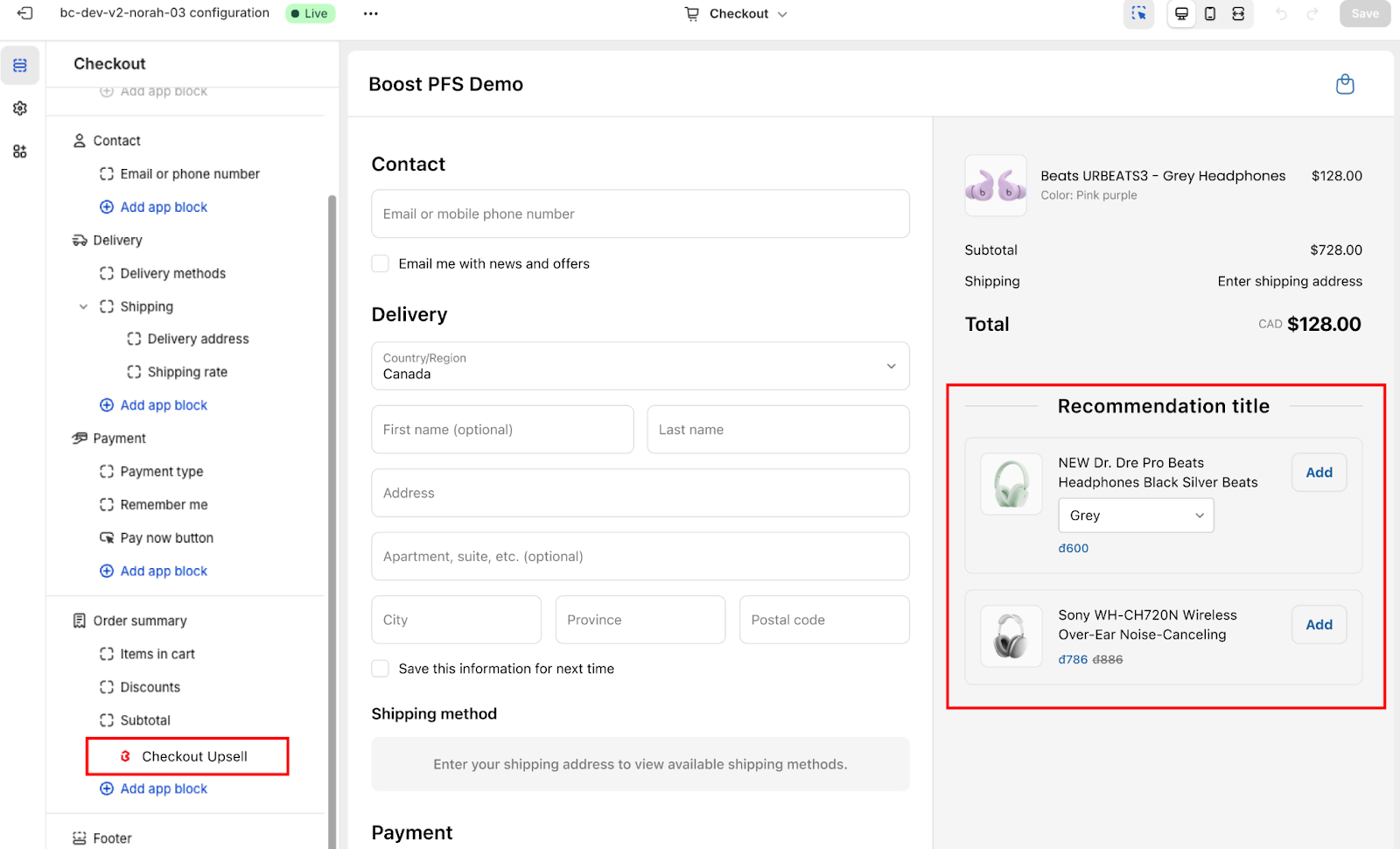
Task: Click the Contact person icon
Action: click(x=80, y=141)
